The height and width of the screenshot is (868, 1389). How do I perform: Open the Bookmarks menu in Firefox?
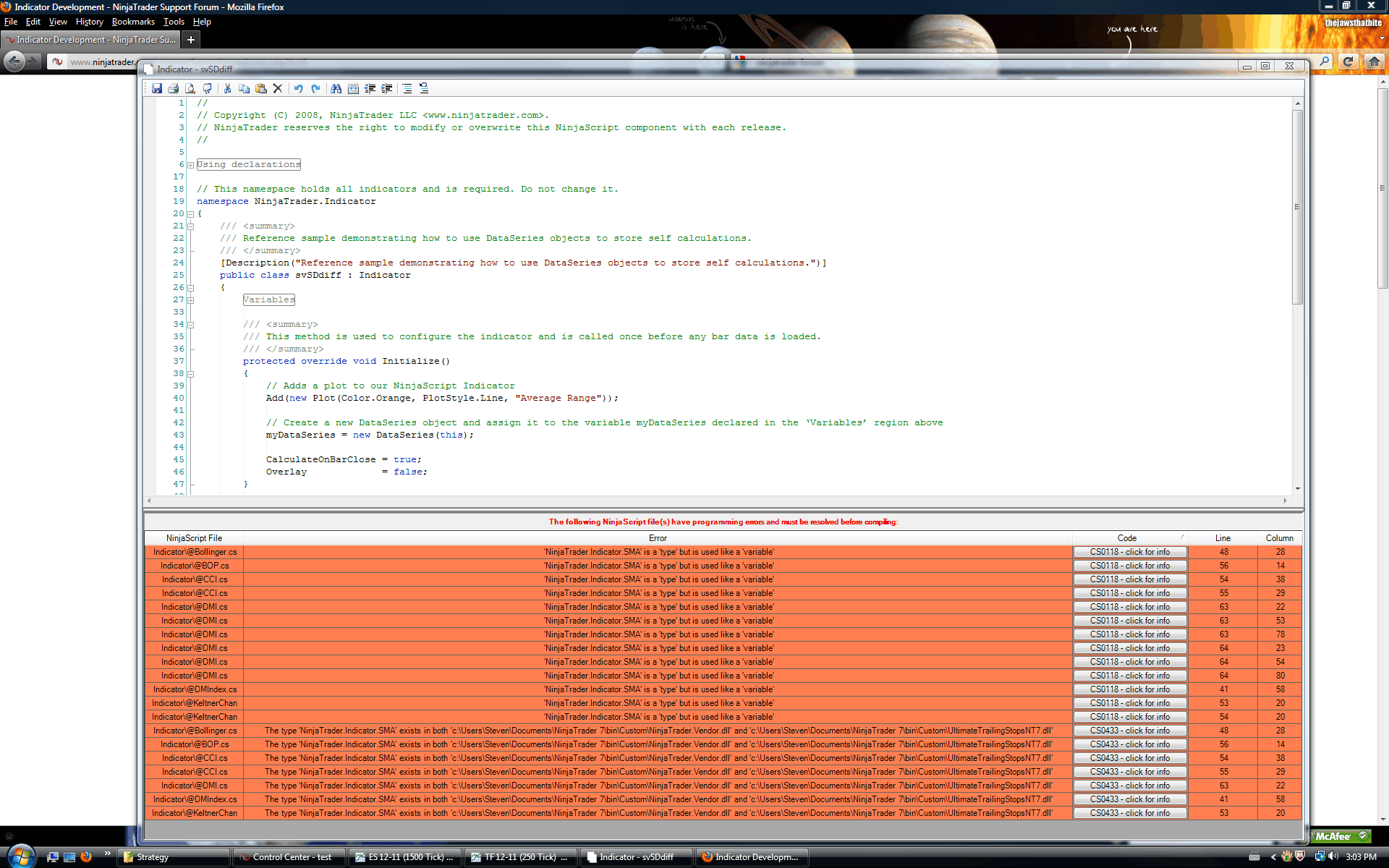[133, 22]
